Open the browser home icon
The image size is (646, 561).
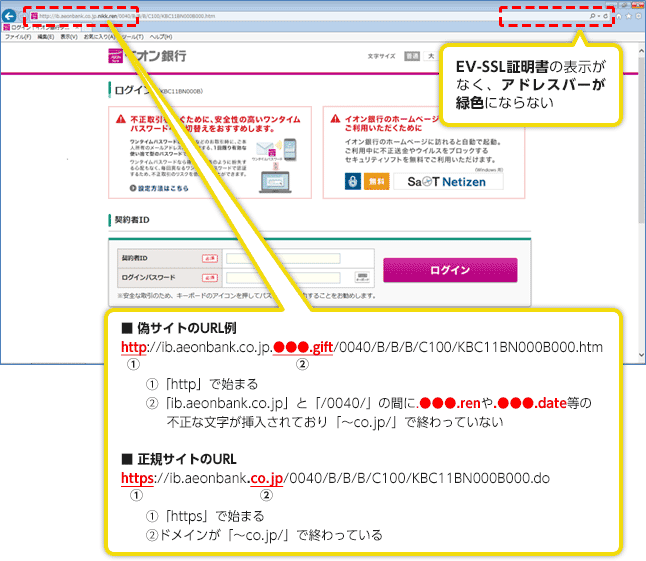[619, 16]
